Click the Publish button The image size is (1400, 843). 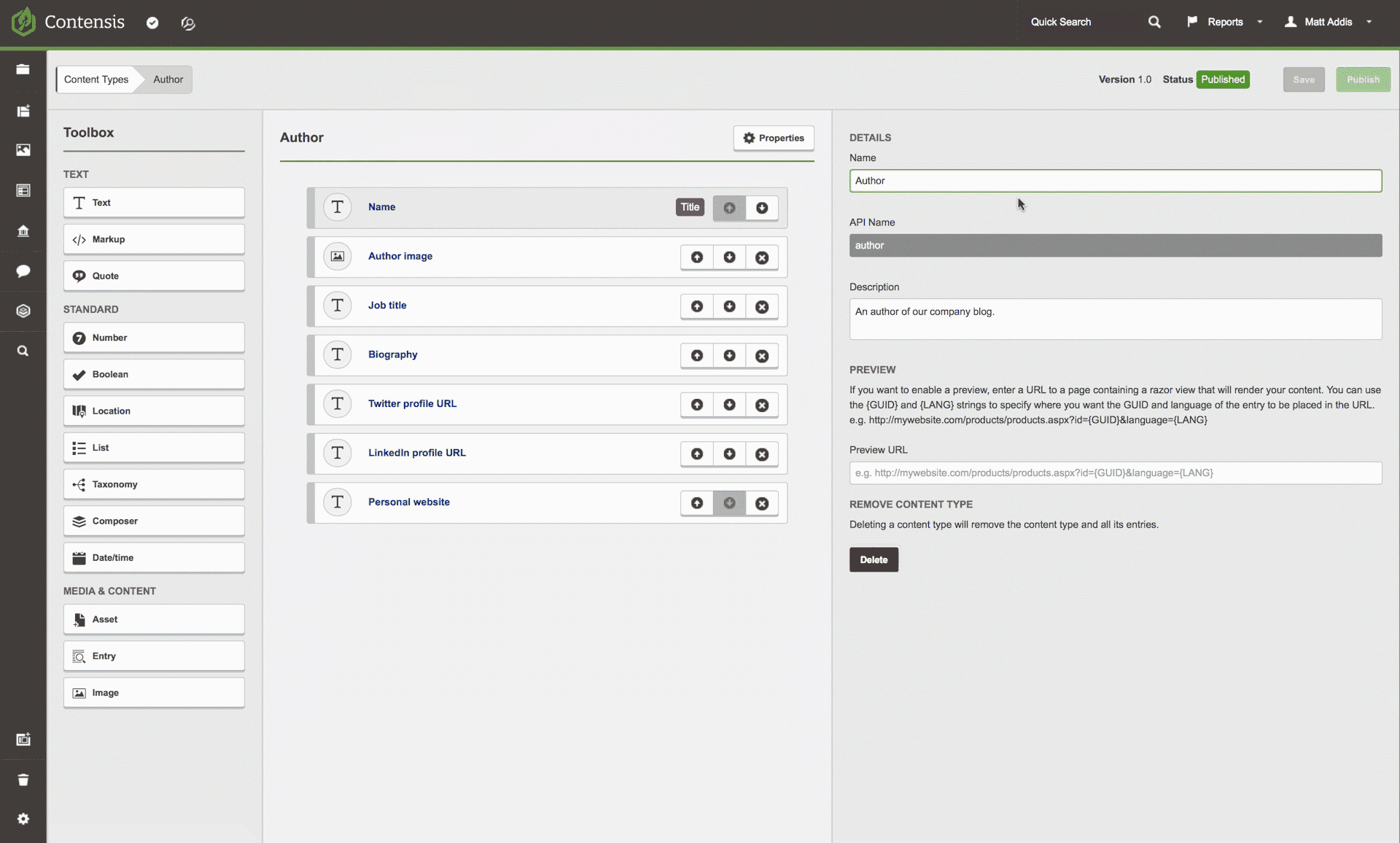1363,79
